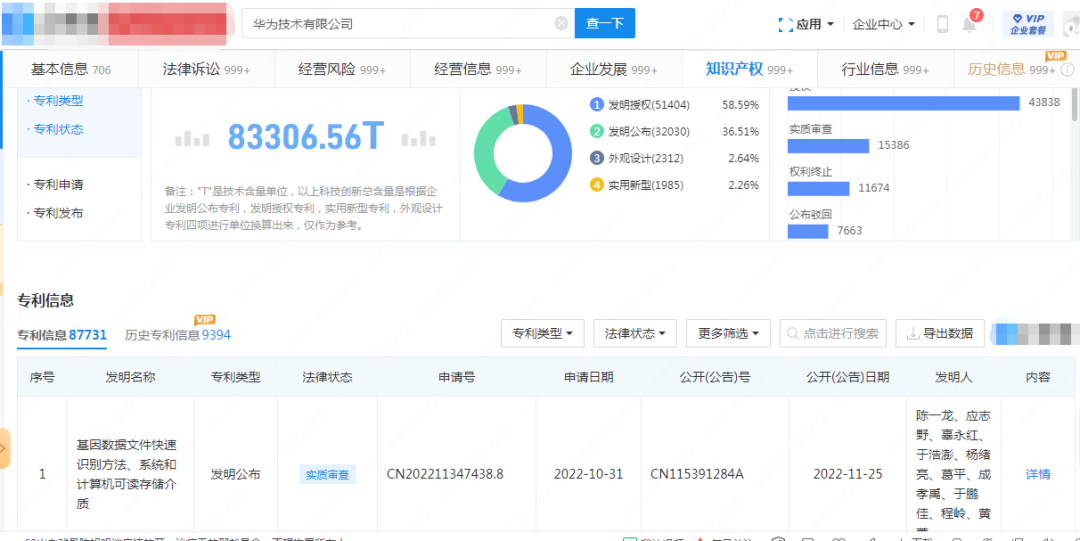
Task: Click the left bar-chart icon beside 83306.56T
Action: (x=191, y=139)
